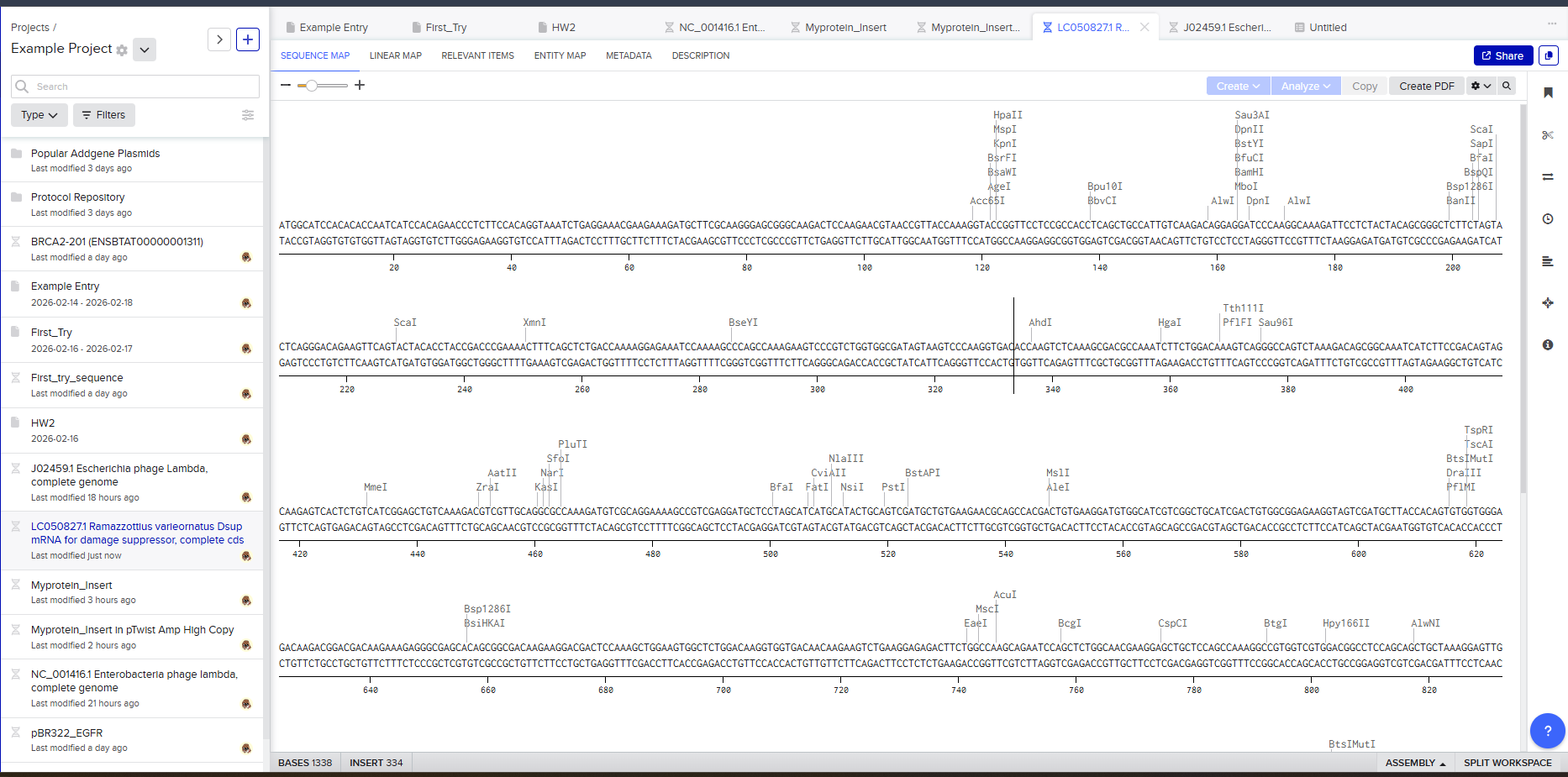This screenshot has width=1568, height=777.
Task: Open the Metadata tab
Action: tap(629, 55)
